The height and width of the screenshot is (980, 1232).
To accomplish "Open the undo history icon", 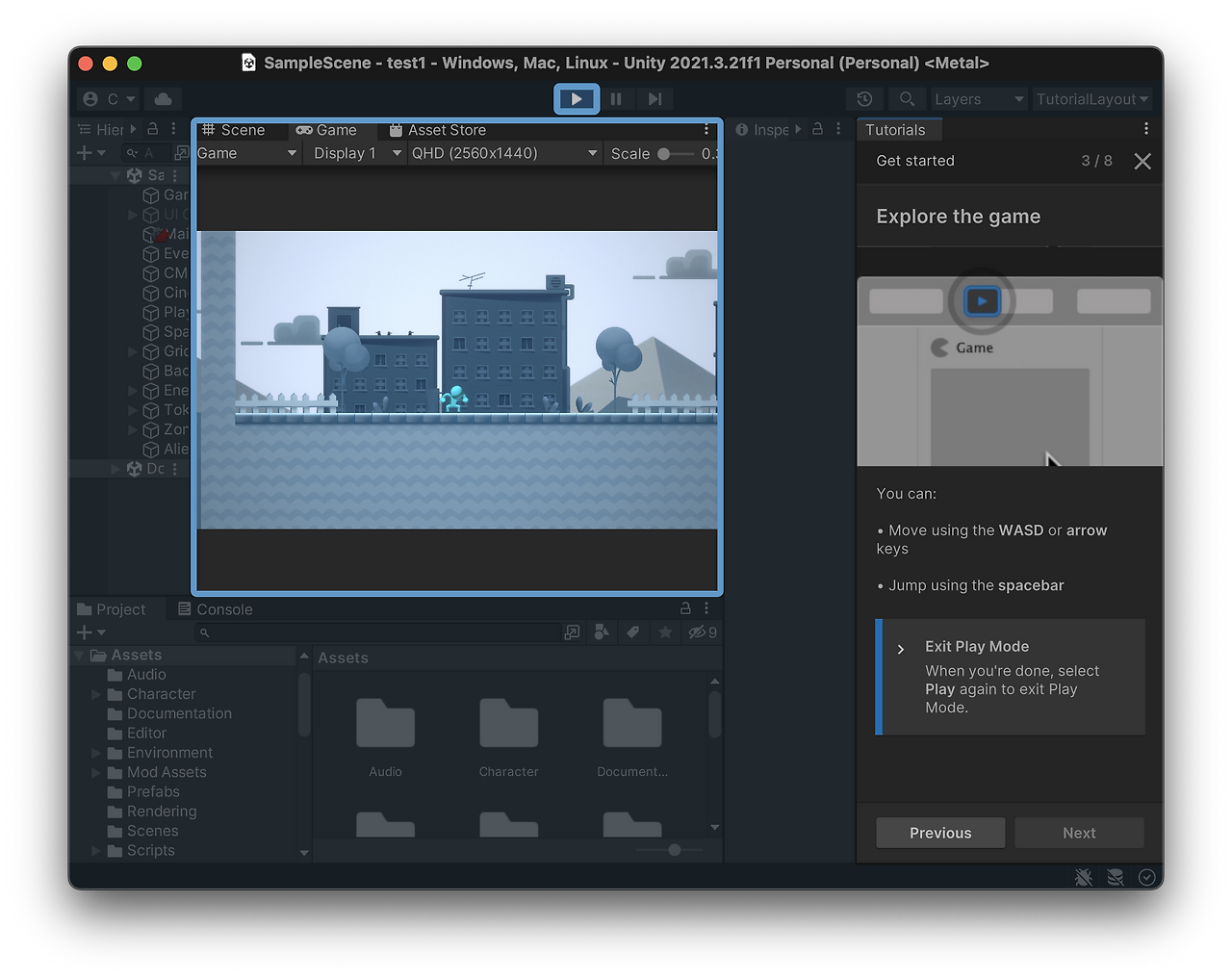I will pyautogui.click(x=864, y=99).
